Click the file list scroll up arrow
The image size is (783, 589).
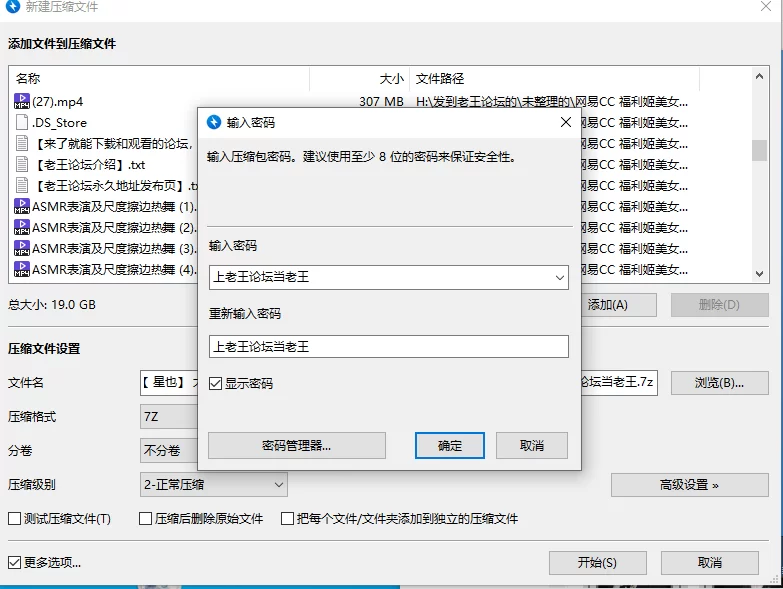760,76
